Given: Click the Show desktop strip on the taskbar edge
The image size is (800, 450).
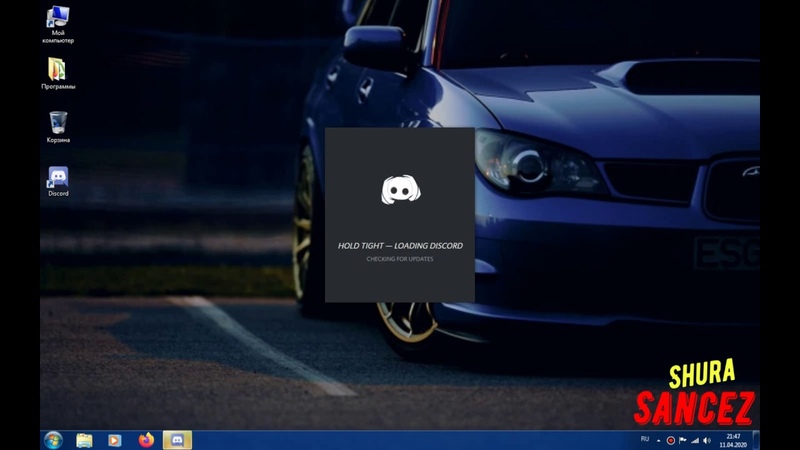Looking at the screenshot, I should (757, 440).
